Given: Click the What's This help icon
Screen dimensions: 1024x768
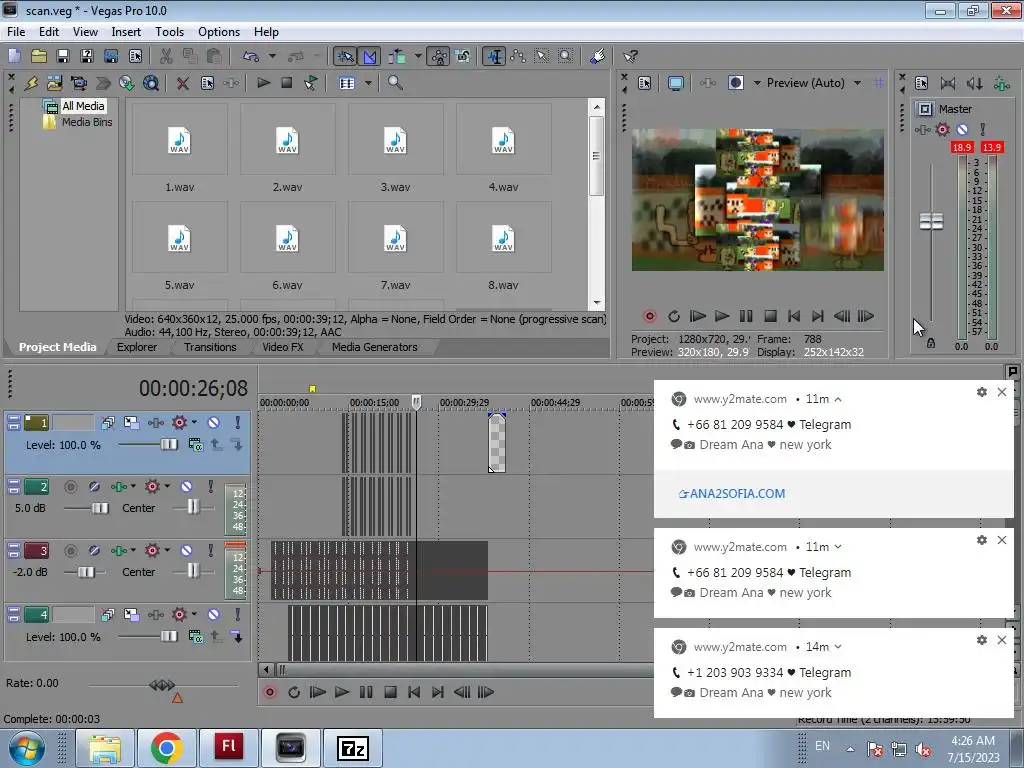Looking at the screenshot, I should pos(630,56).
